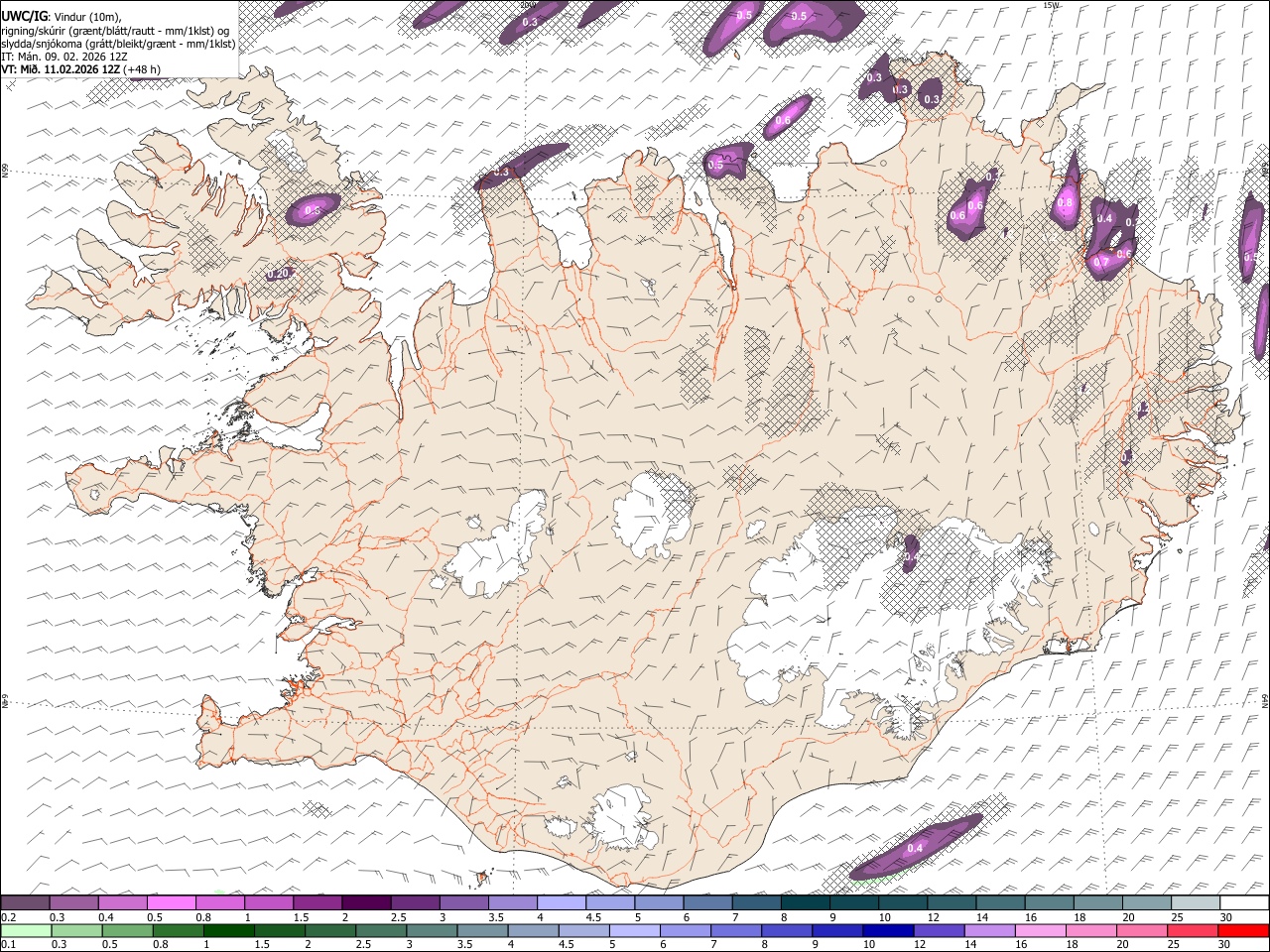
Task: Click the 'rigning/skúrir' legend description line
Action: 115,30
